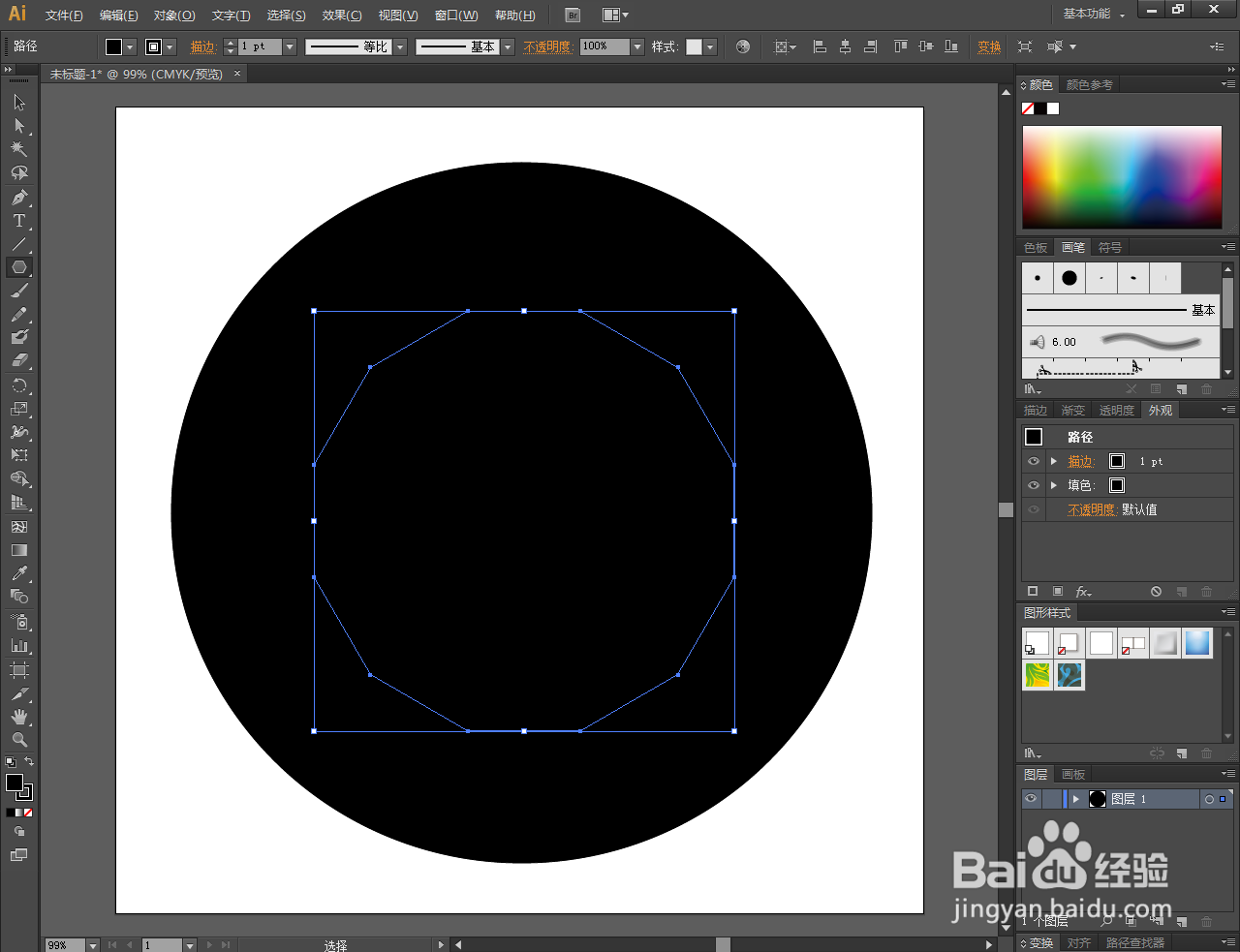
Task: Select the Selection tool arrow
Action: click(x=19, y=102)
